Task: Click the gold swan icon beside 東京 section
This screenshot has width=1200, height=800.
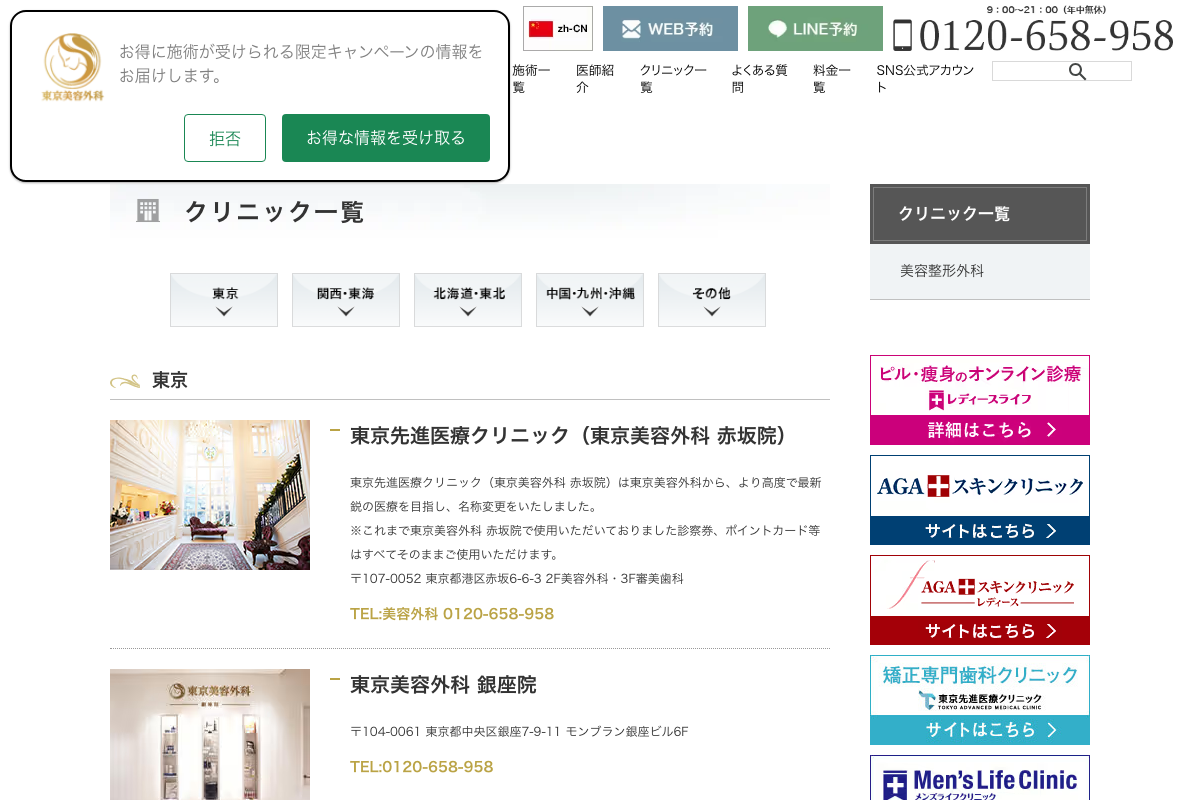Action: coord(124,380)
